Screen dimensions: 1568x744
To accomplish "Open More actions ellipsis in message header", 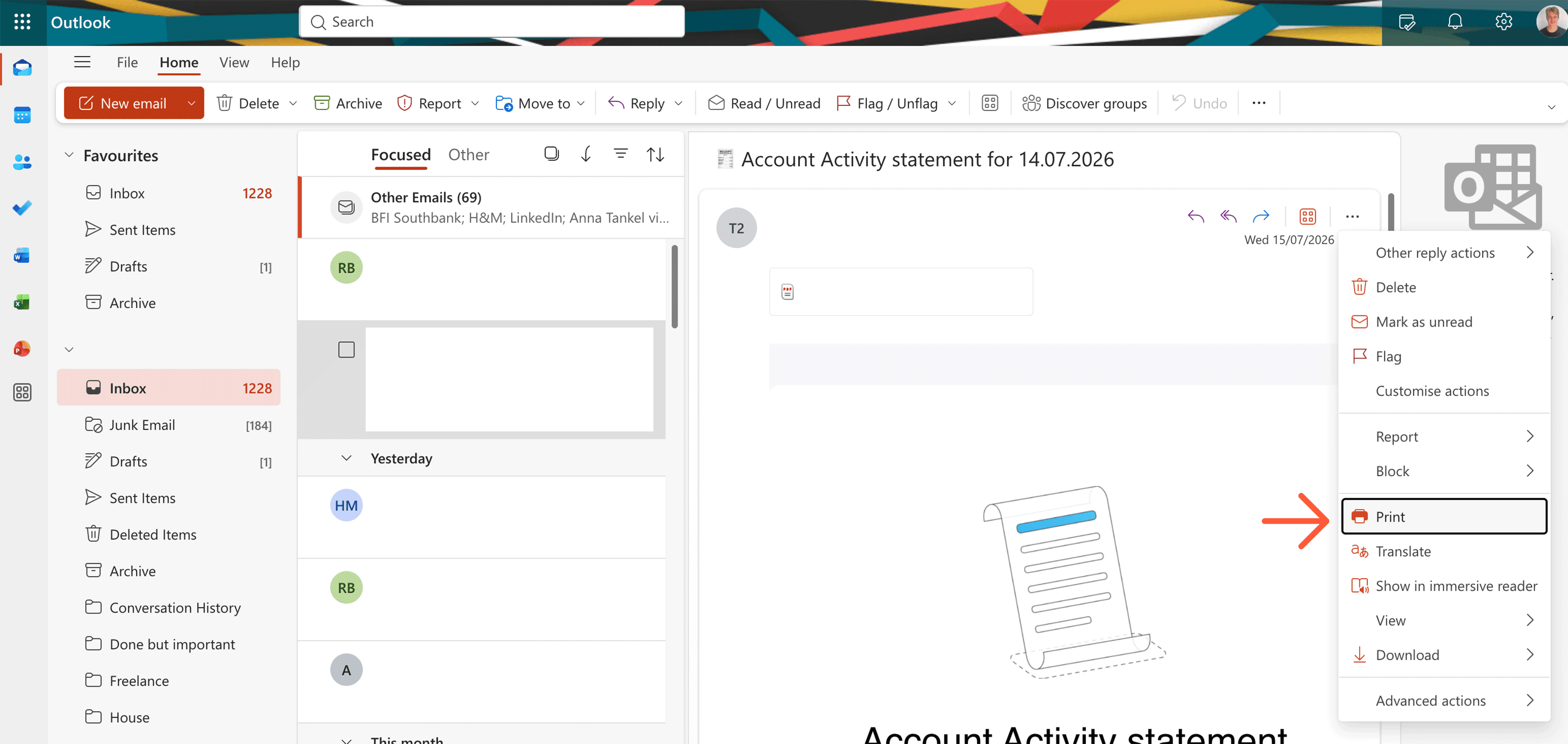I will pyautogui.click(x=1353, y=216).
